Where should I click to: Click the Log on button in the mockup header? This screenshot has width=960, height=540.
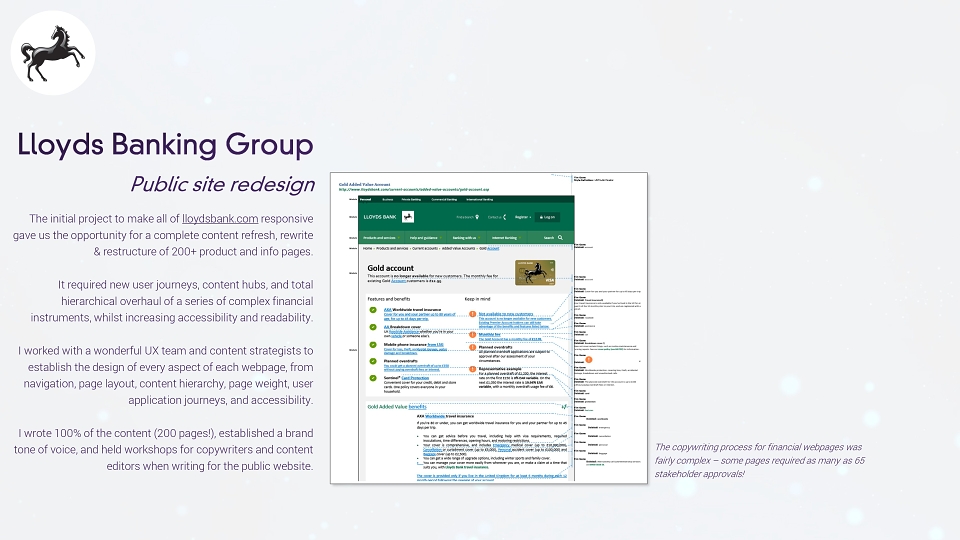click(547, 217)
